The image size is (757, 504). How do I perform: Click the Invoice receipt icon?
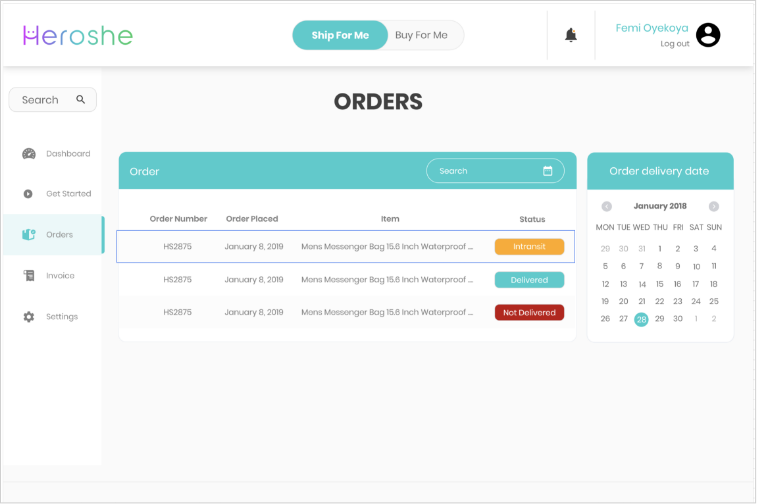[29, 276]
